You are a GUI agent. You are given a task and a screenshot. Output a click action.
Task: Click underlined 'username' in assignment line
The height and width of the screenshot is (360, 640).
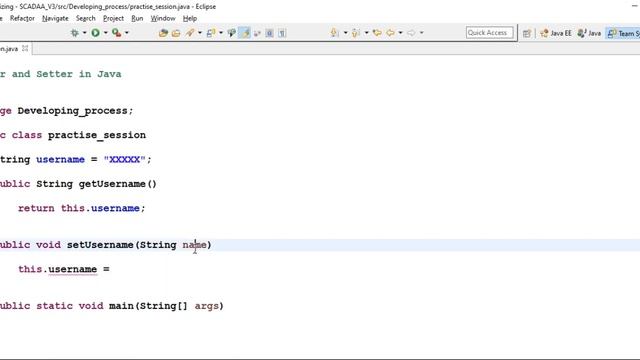(x=73, y=269)
